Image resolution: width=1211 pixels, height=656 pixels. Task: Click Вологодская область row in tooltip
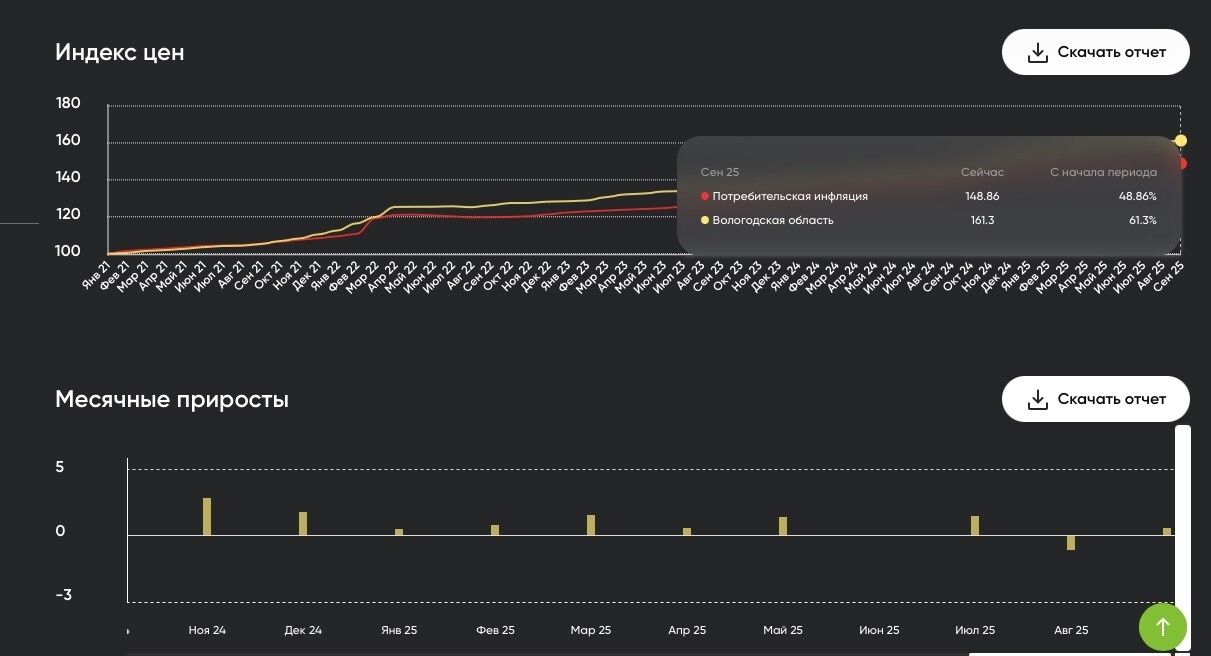(x=928, y=220)
